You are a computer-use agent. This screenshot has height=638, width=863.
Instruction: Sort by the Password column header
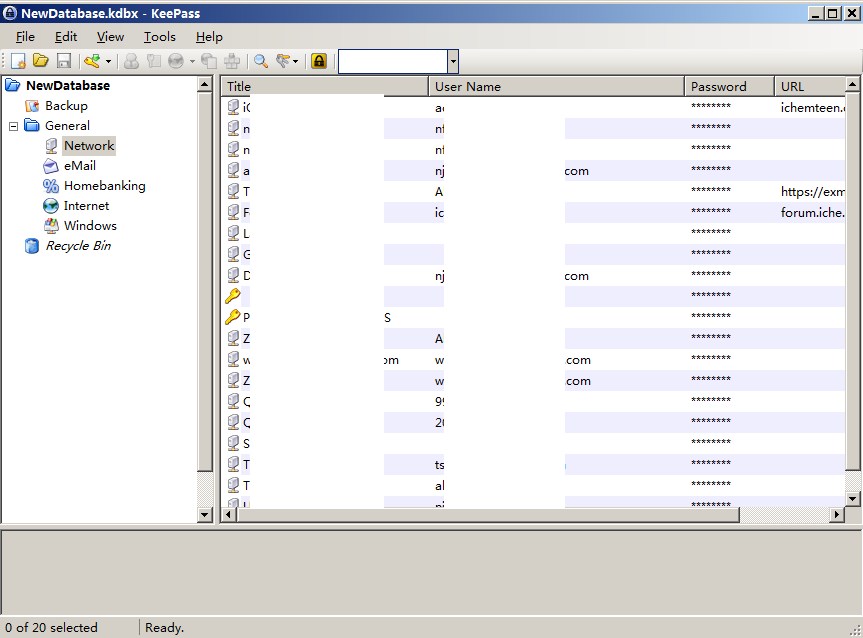coord(729,86)
